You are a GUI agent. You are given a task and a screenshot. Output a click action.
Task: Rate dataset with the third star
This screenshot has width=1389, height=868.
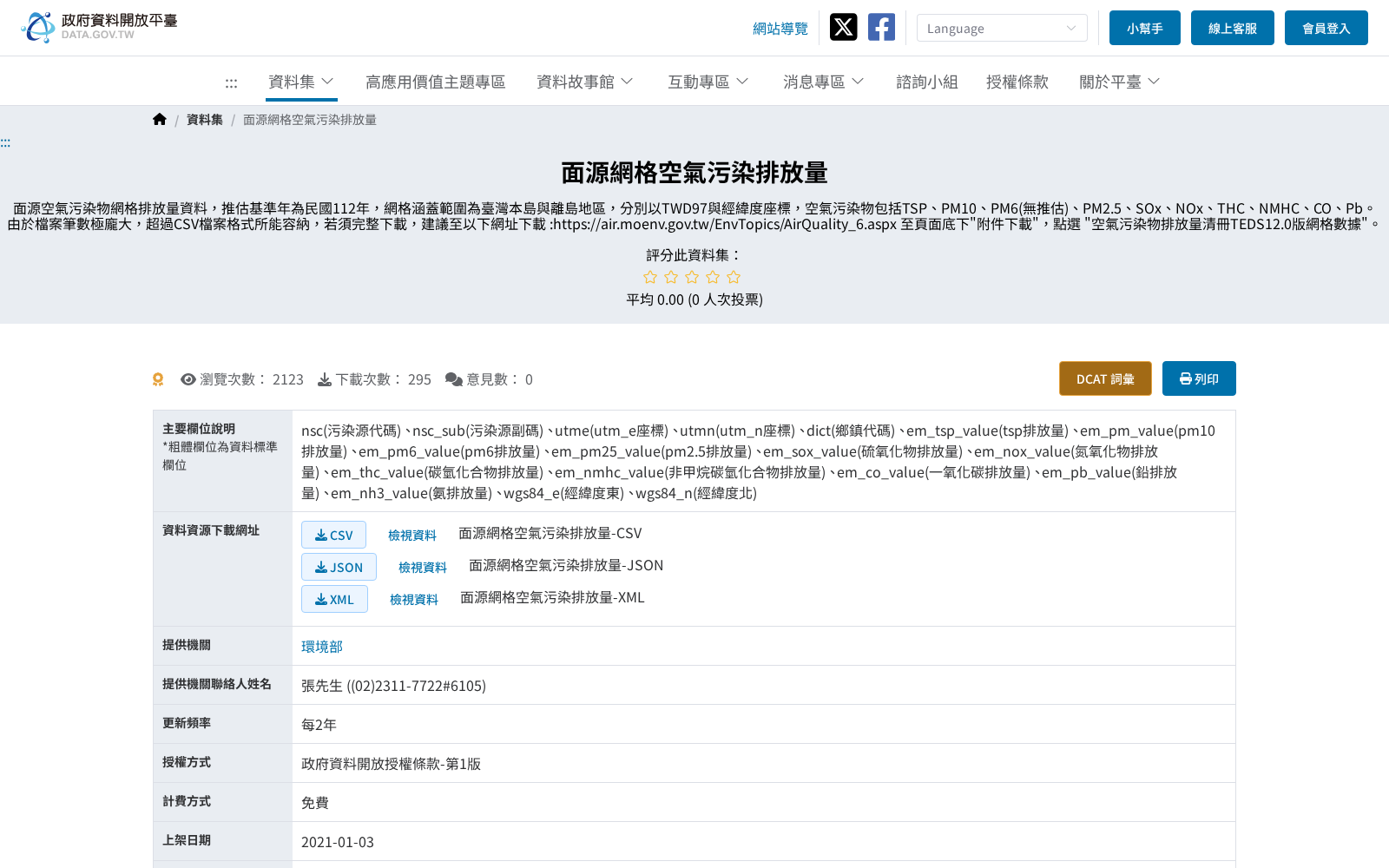click(692, 277)
